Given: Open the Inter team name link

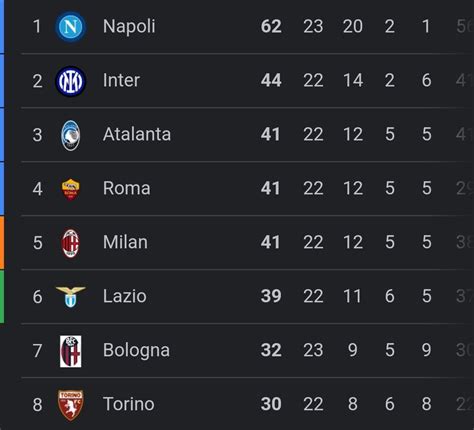Looking at the screenshot, I should click(121, 80).
